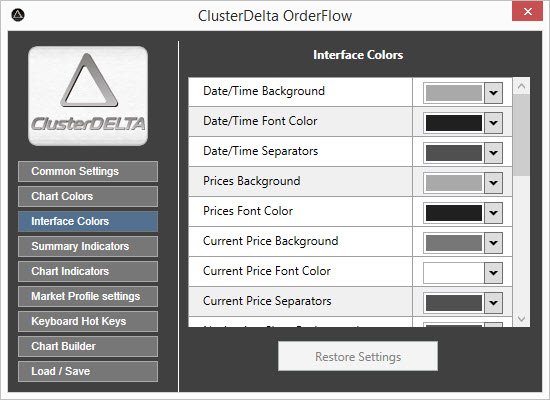The image size is (550, 400).
Task: Close the ClusterDelta OrderFlow window
Action: pos(528,12)
